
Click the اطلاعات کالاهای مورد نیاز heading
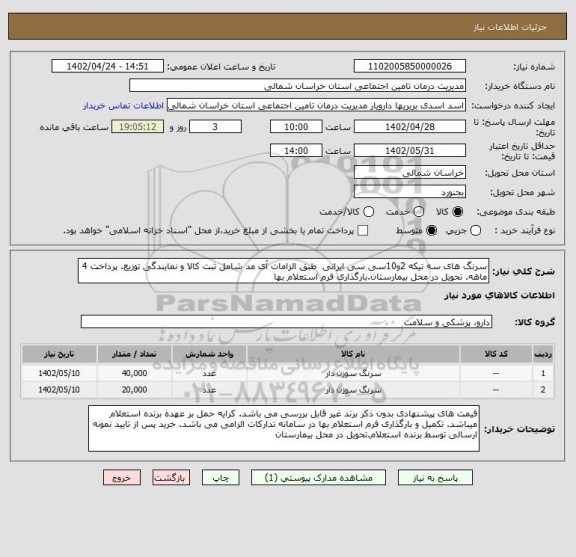500,296
